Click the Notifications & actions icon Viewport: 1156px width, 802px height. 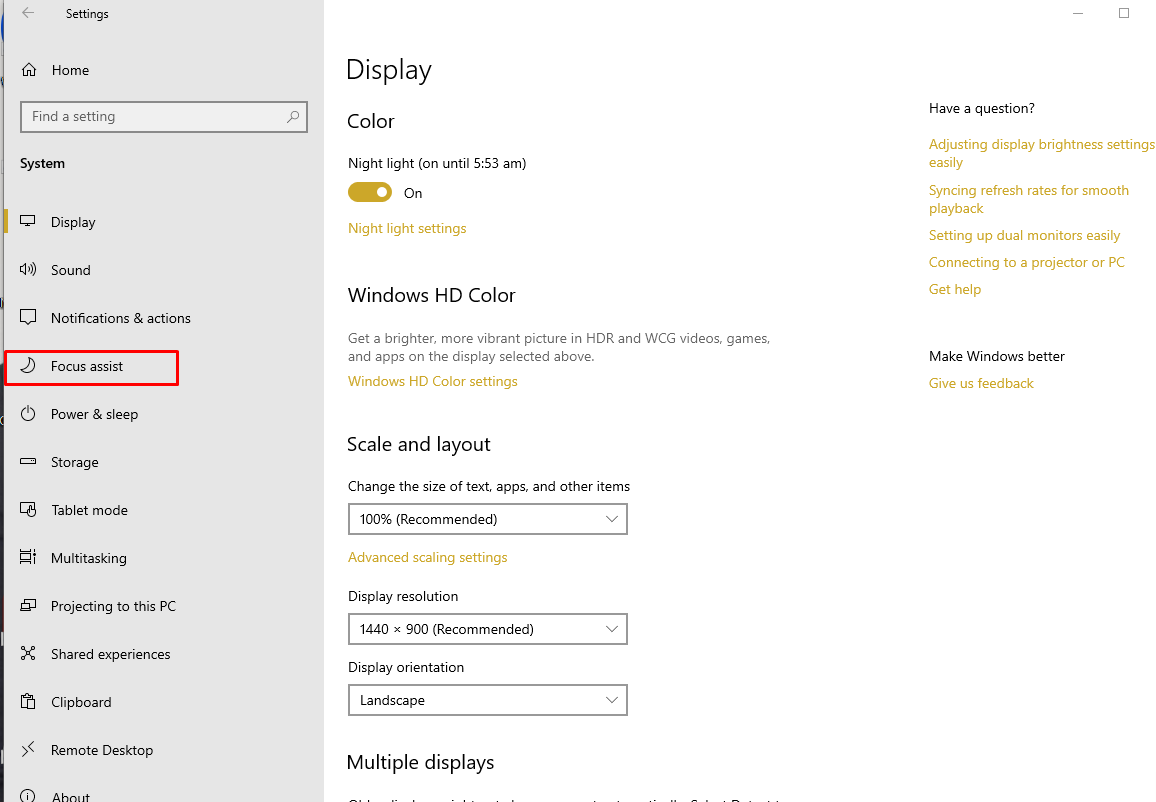click(x=28, y=318)
